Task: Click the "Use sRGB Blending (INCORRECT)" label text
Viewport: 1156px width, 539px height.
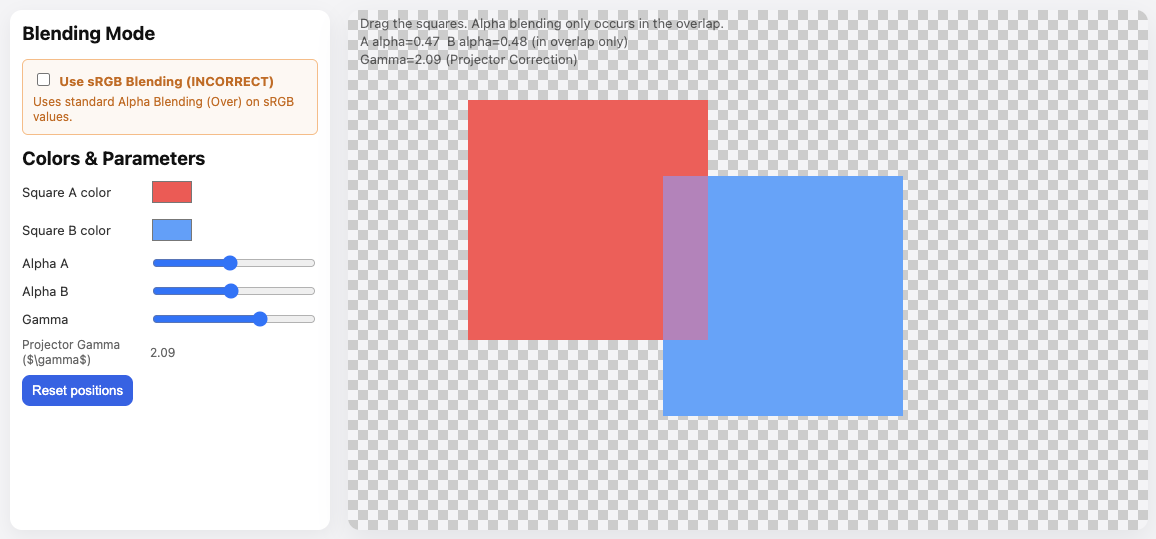Action: point(166,81)
